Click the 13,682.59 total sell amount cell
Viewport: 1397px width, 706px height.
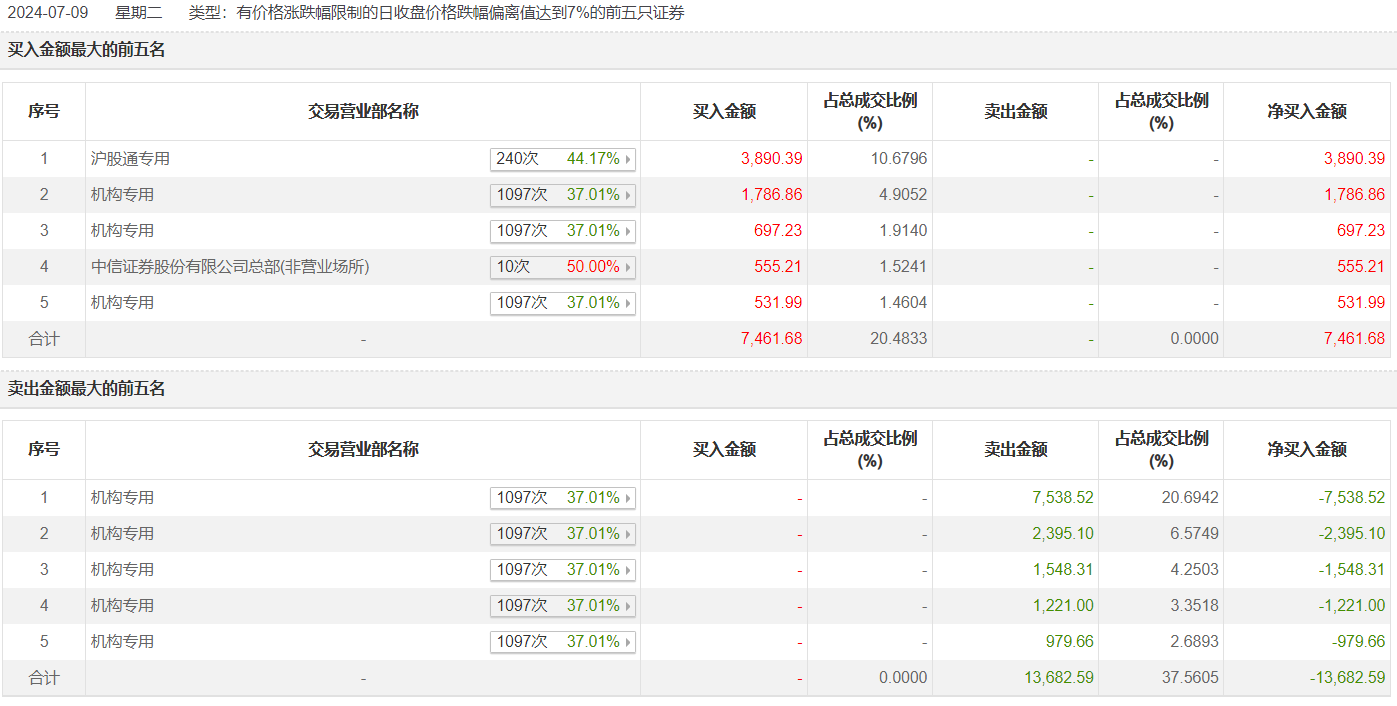point(1059,678)
